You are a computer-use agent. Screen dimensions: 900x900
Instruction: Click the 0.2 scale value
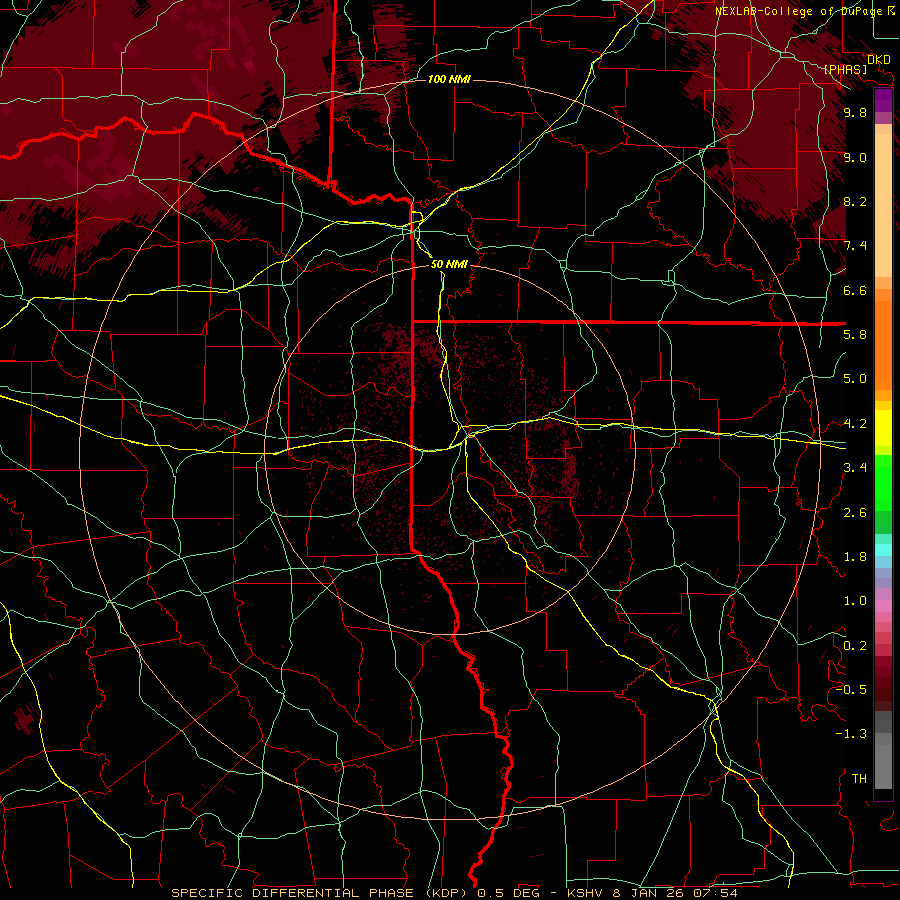(855, 646)
